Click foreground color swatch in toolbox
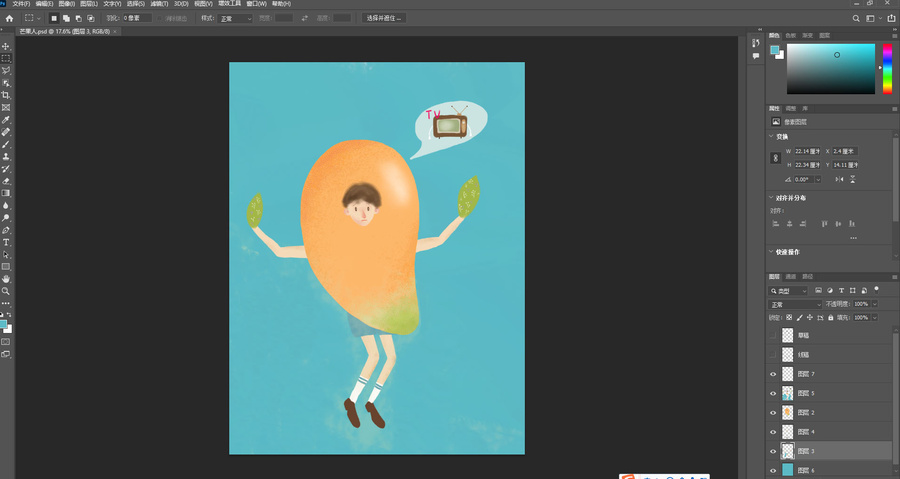The width and height of the screenshot is (900, 479). (3, 324)
